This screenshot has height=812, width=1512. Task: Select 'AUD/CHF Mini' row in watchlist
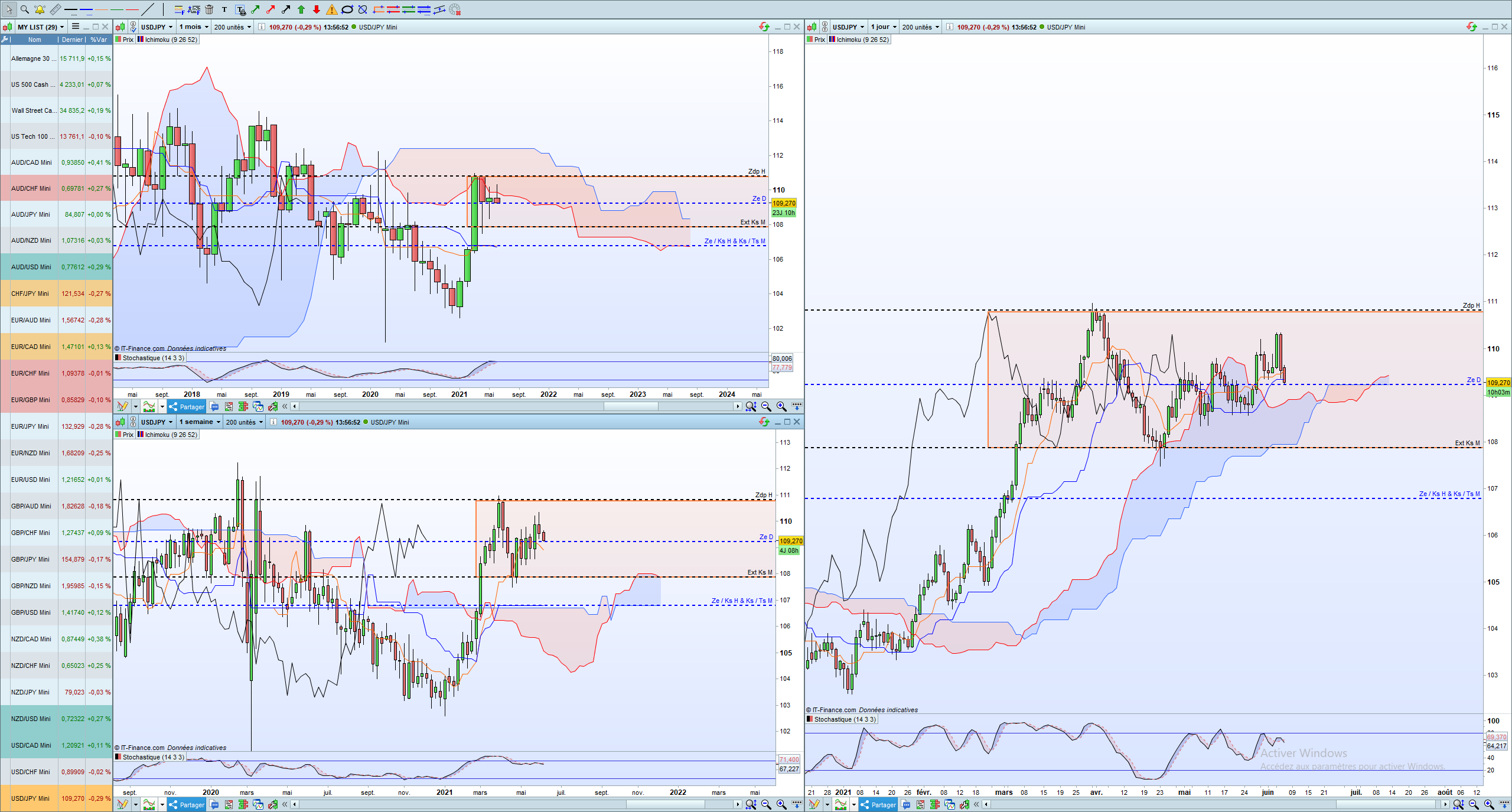[56, 188]
